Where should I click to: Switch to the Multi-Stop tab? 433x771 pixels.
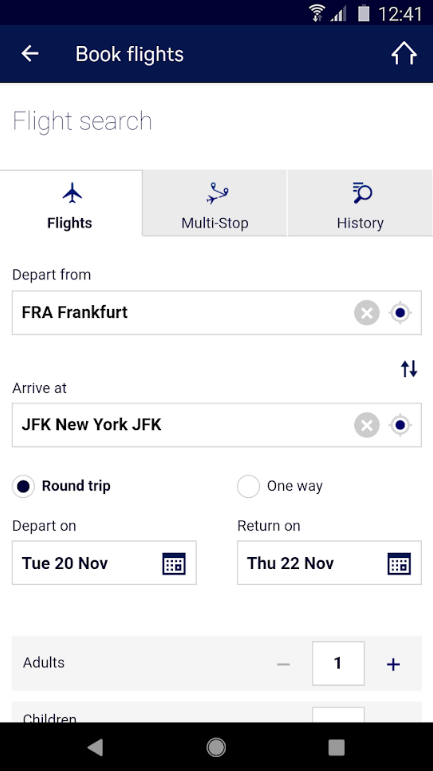215,204
